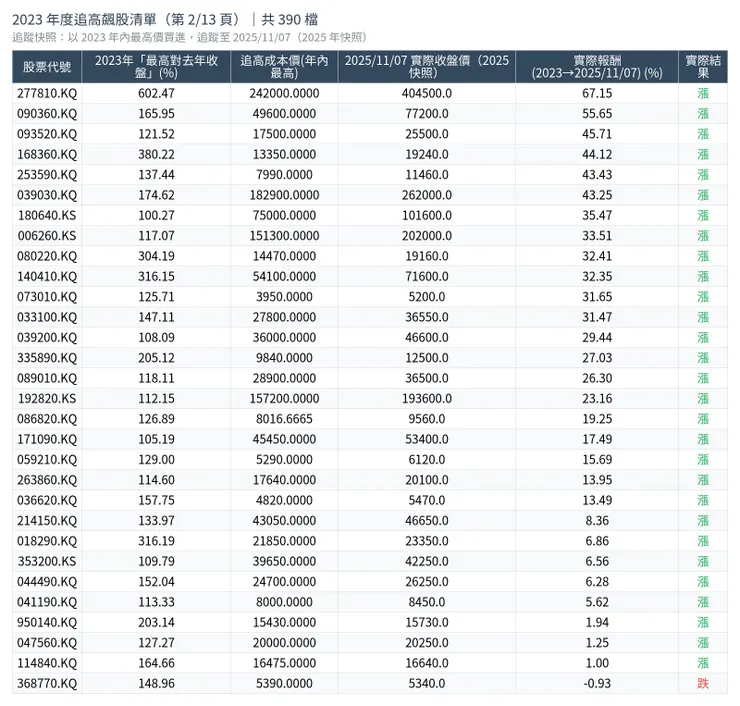Select stock code 039200.KQ
Viewport: 740px width, 706px height.
[47, 337]
